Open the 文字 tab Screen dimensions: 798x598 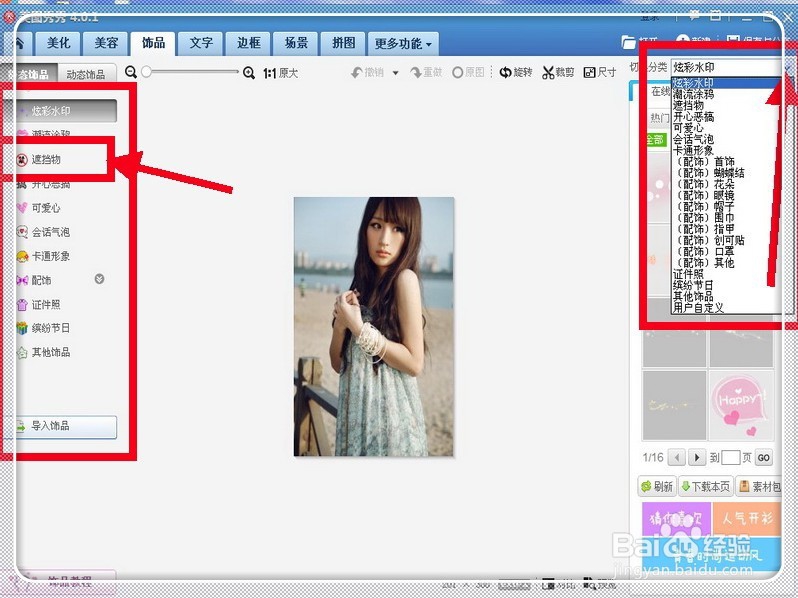[x=201, y=43]
